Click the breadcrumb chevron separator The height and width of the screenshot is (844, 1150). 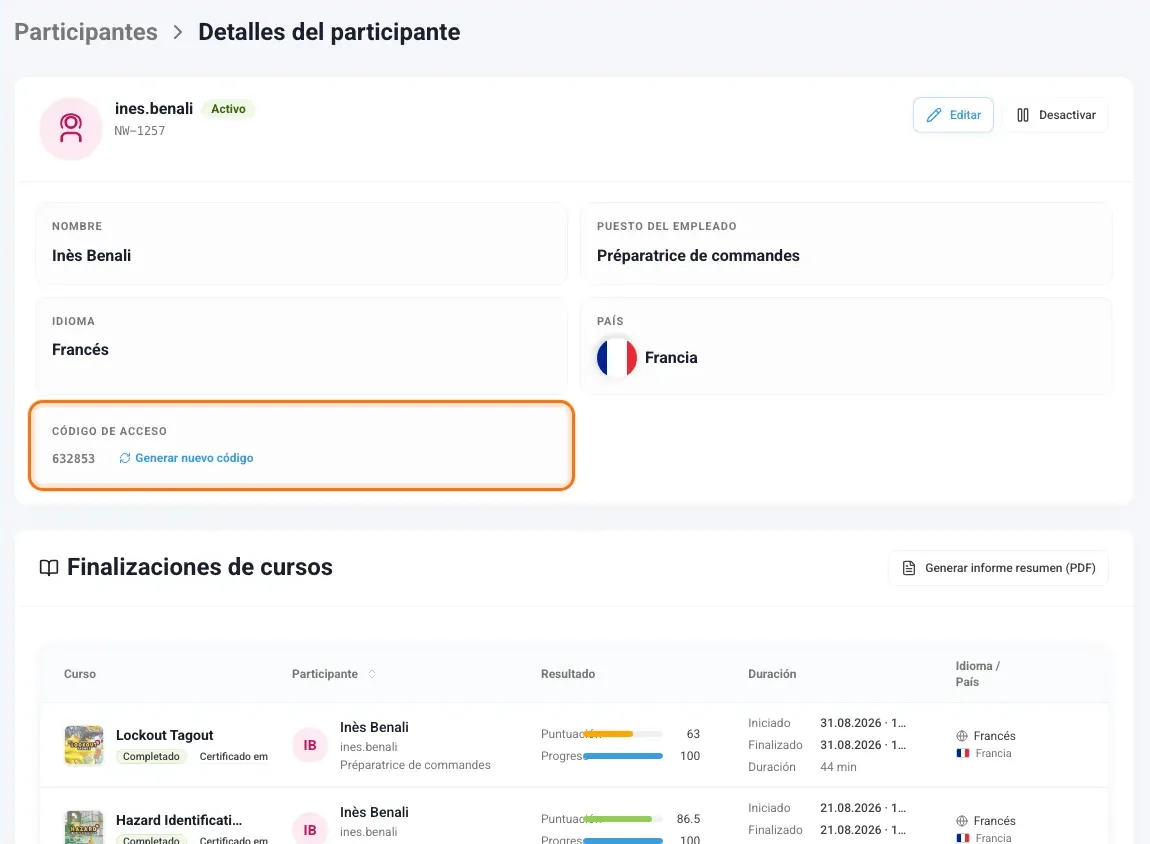click(x=177, y=32)
